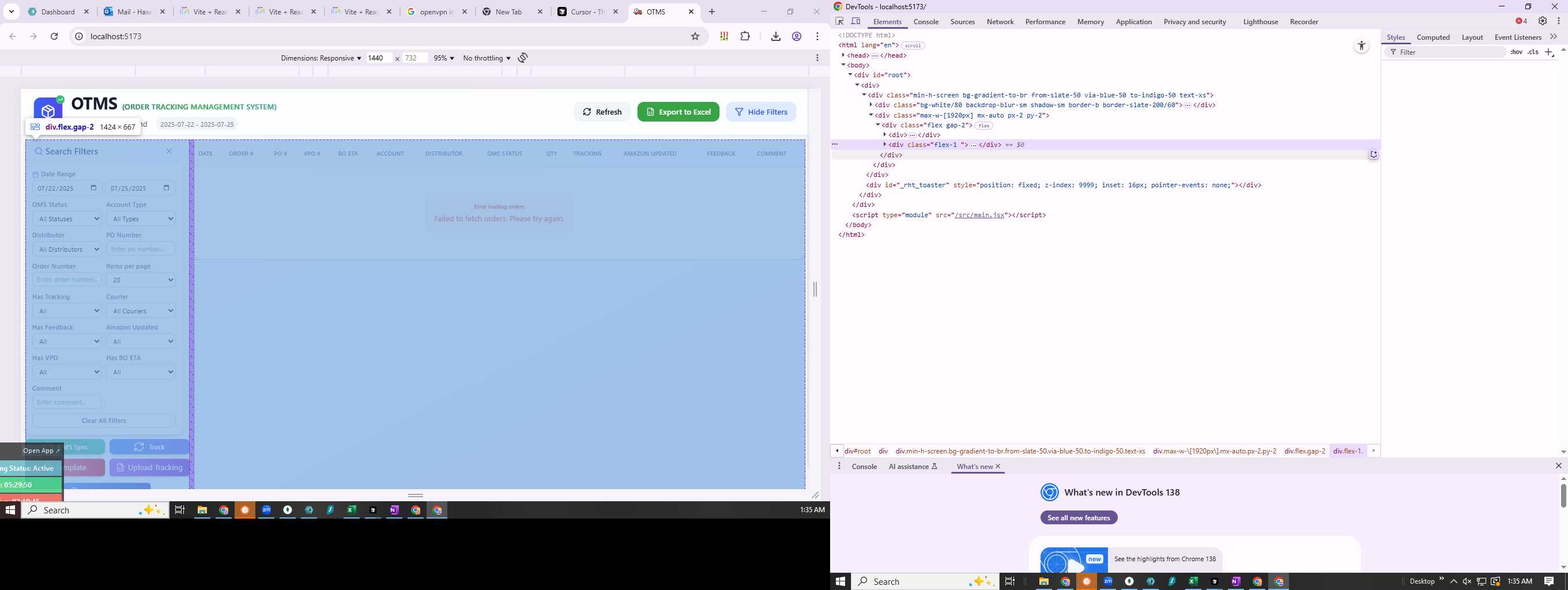Viewport: 1568px width, 590px height.
Task: Open Chrome tab search chevron
Action: click(x=12, y=12)
